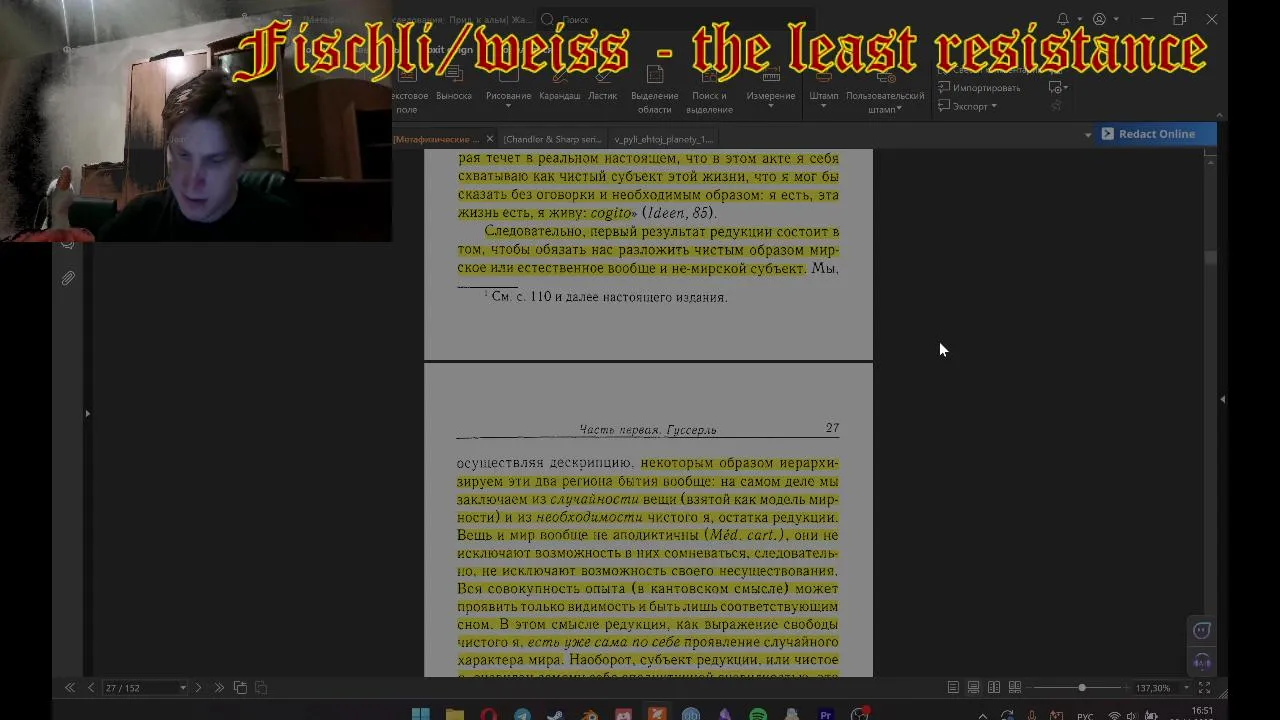The height and width of the screenshot is (720, 1280).
Task: Select the Text box (Текстовое поле) tool
Action: point(410,90)
